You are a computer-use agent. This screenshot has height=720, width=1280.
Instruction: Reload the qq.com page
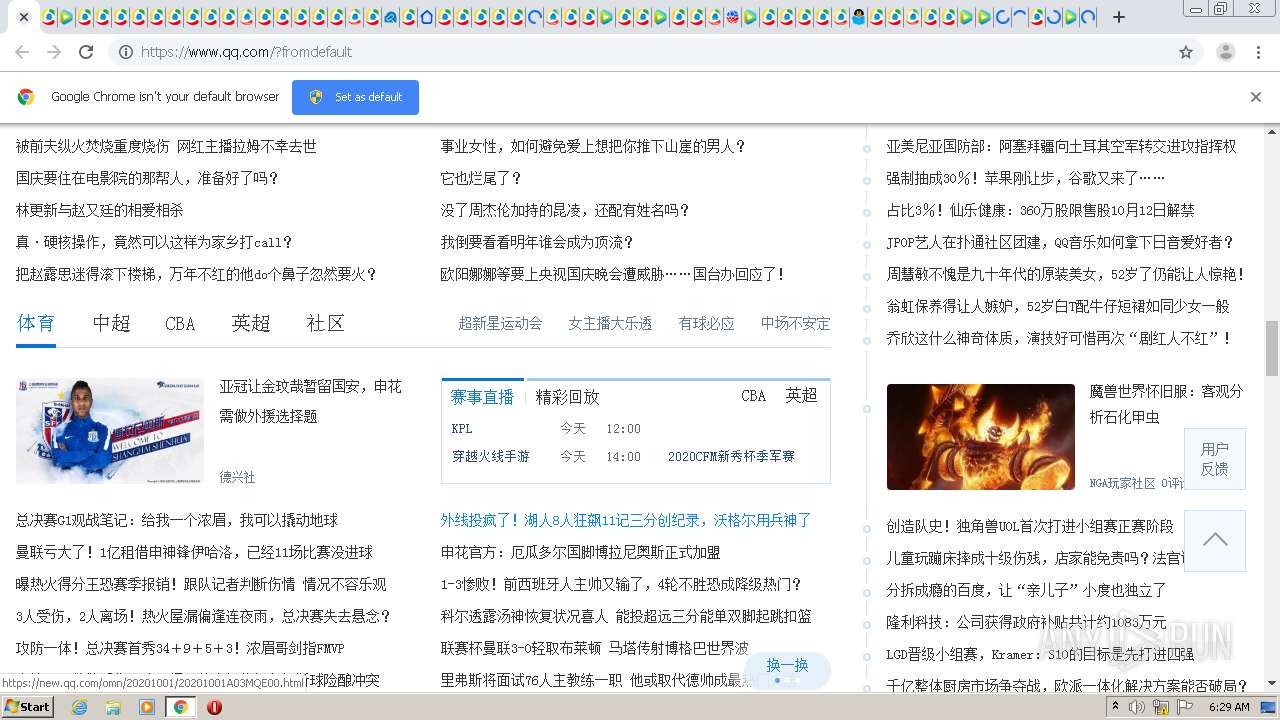click(x=86, y=52)
